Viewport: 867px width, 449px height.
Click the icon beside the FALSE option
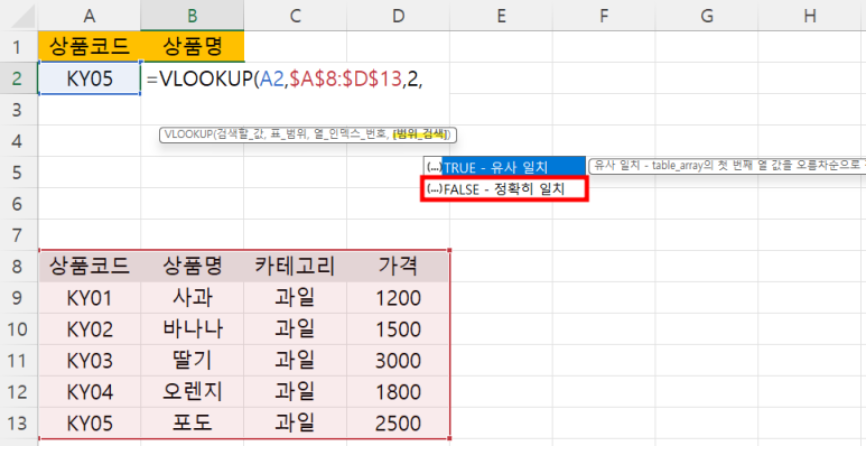click(433, 189)
